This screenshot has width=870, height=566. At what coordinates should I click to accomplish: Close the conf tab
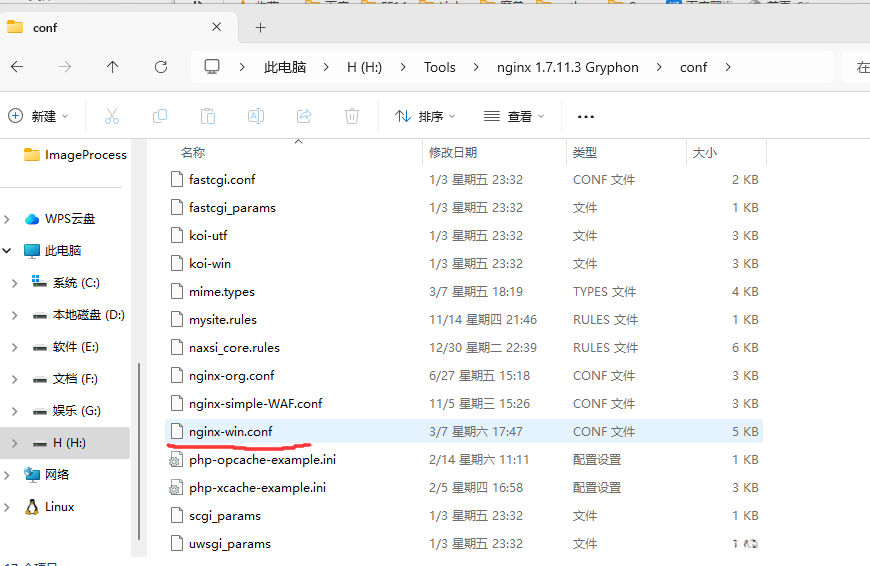[x=216, y=27]
